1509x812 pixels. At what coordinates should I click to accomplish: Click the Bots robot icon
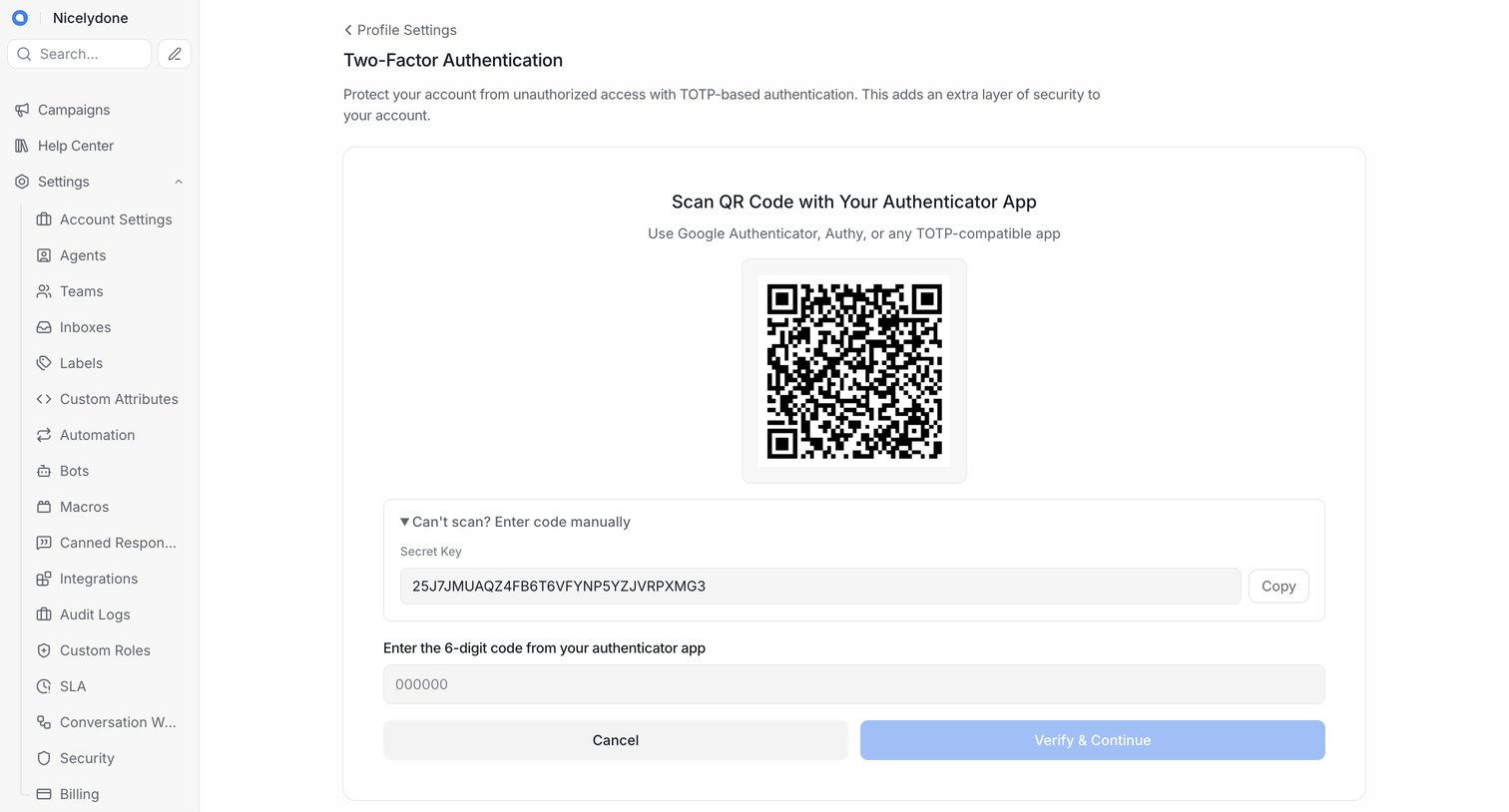tap(44, 471)
